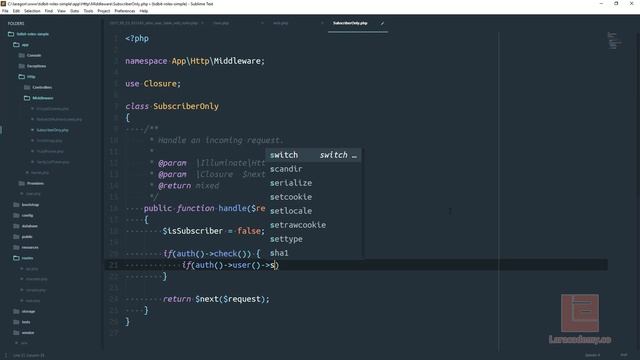Place cursor in the namespace App\Http\Middleware line

coord(195,61)
